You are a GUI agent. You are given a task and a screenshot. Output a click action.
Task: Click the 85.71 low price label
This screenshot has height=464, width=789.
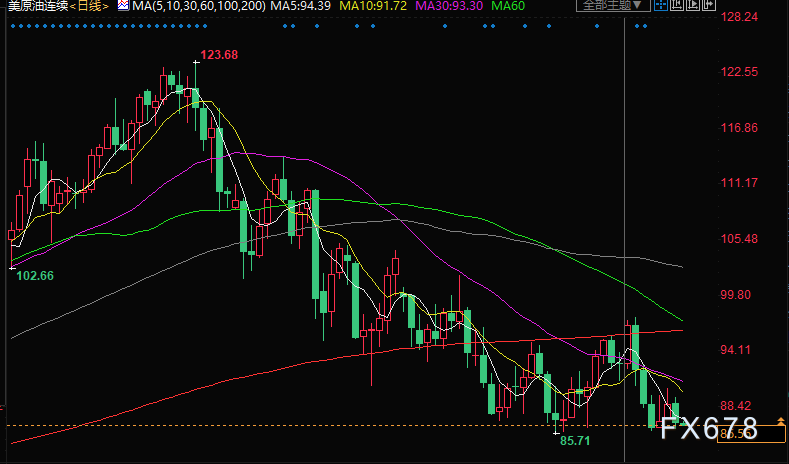(x=575, y=441)
